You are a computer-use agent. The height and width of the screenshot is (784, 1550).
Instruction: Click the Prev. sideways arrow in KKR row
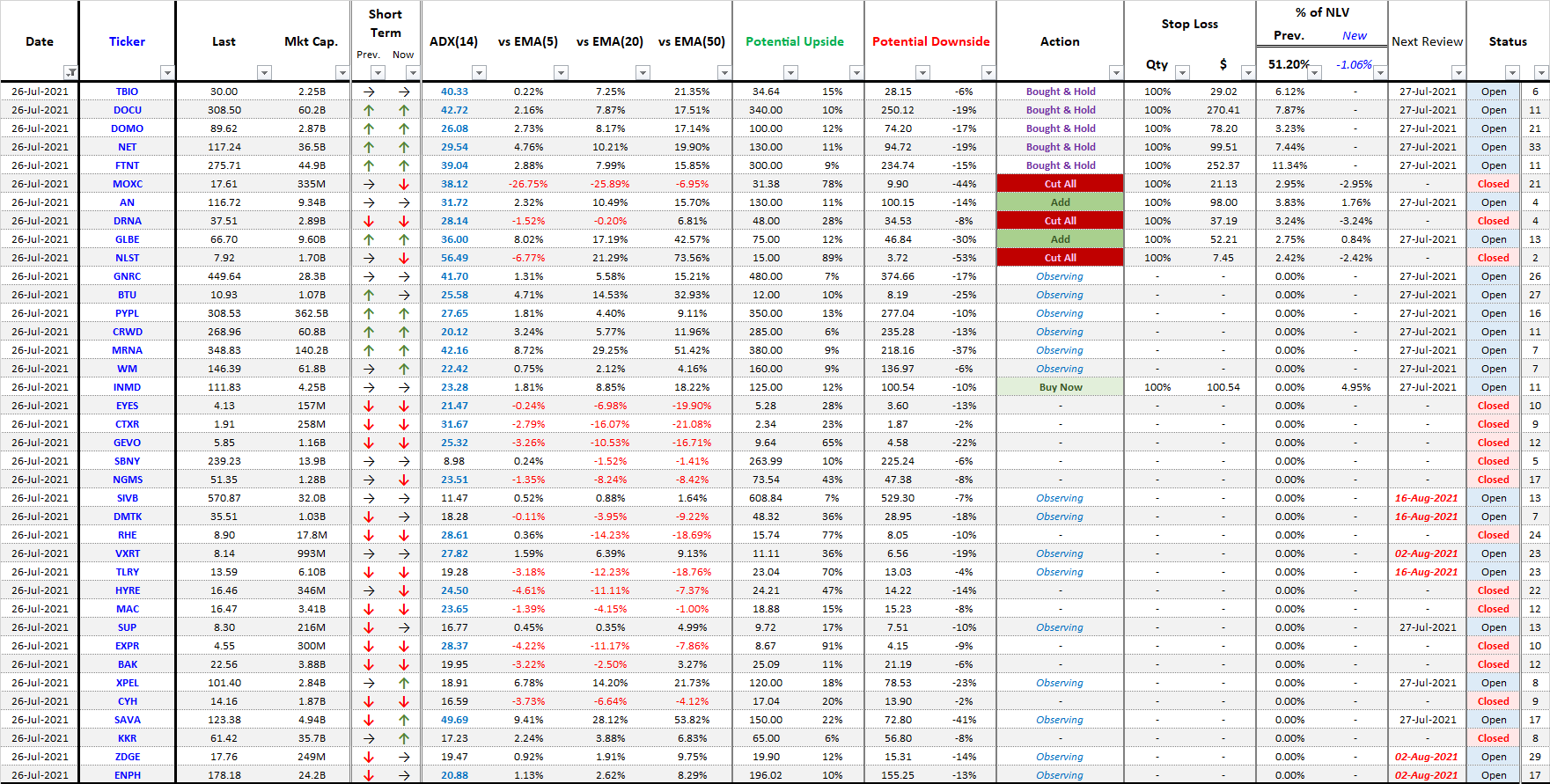369,738
